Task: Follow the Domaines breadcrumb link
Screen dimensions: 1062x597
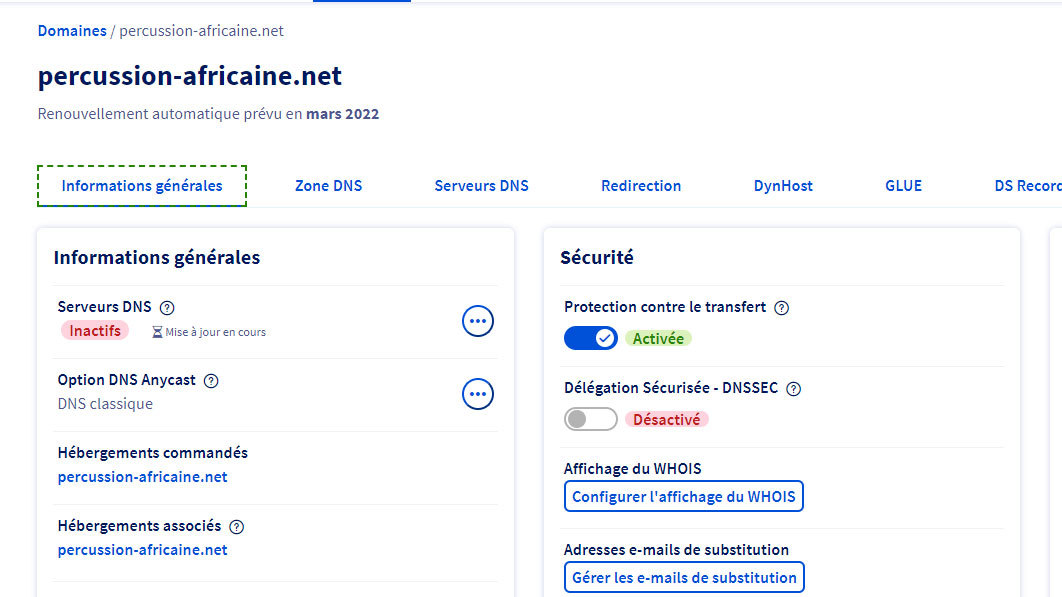Action: tap(72, 31)
